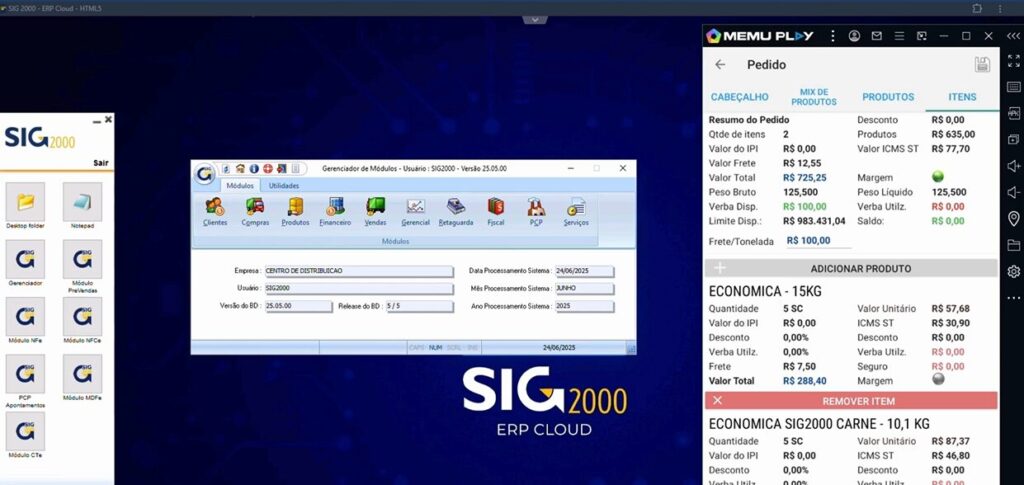
Task: Open MEmu shared folder icon
Action: [1014, 245]
